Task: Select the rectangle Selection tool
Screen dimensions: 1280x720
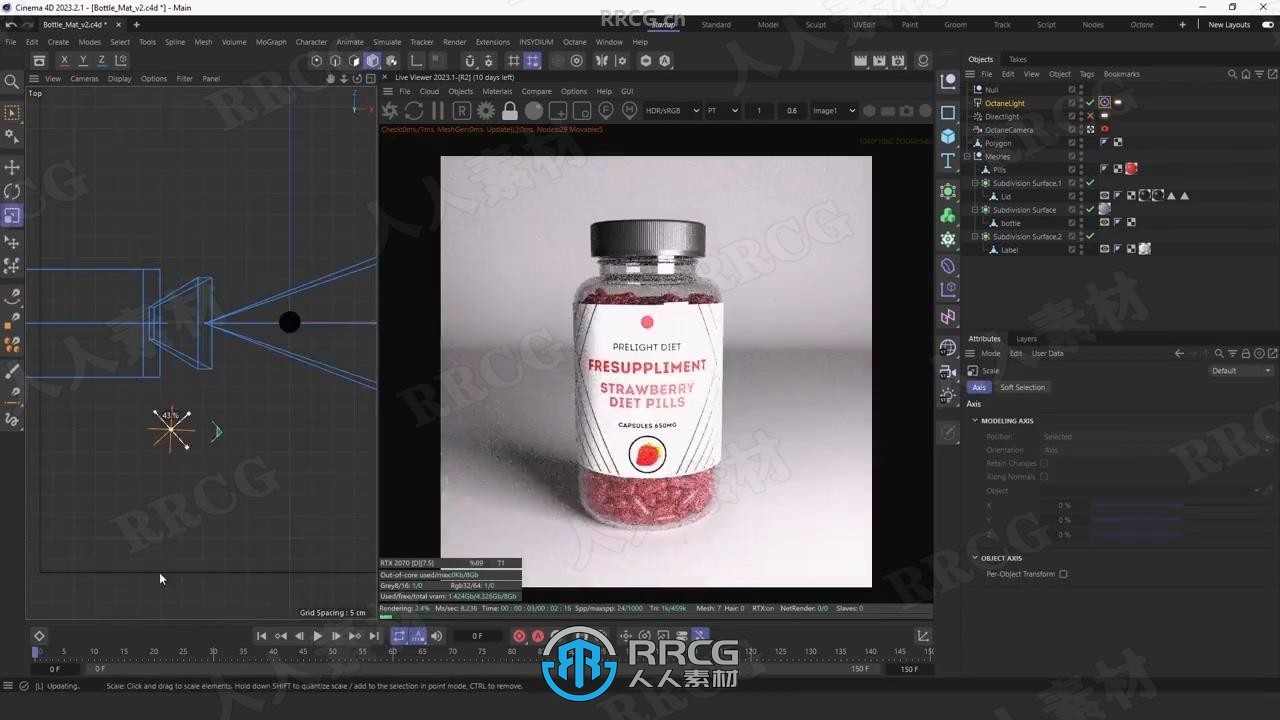Action: tap(12, 113)
